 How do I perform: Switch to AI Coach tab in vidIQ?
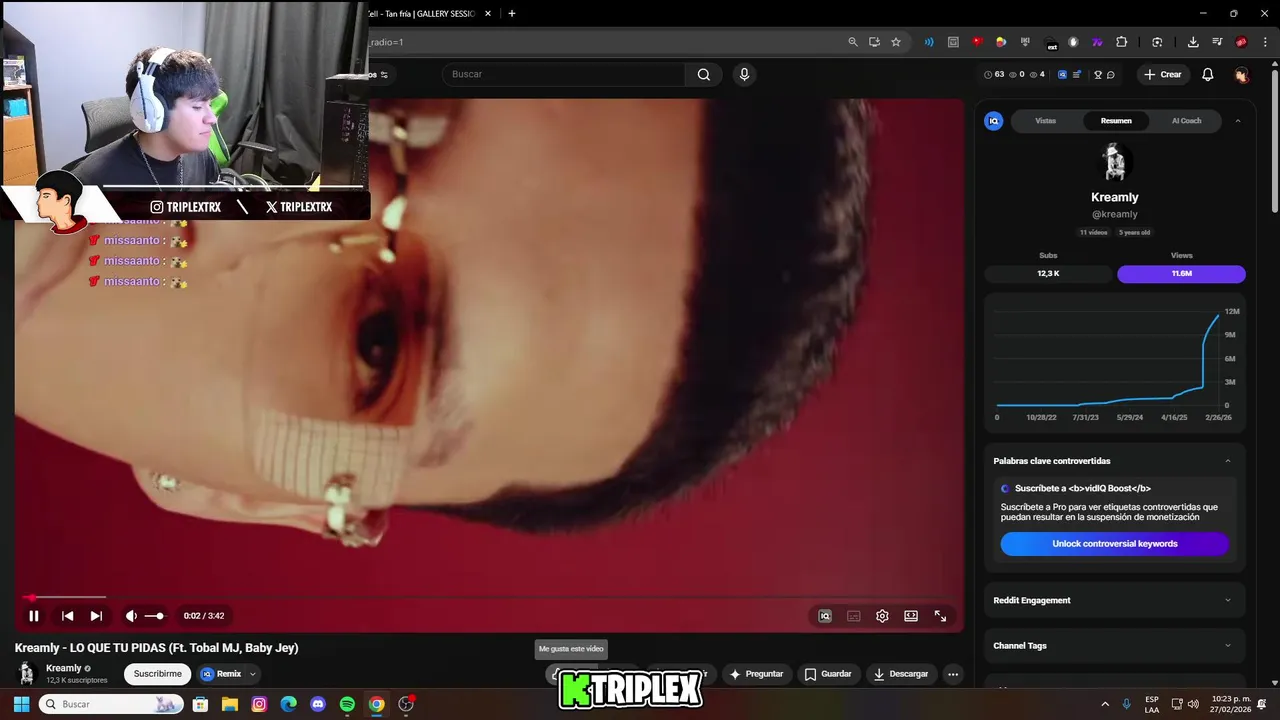coord(1186,121)
